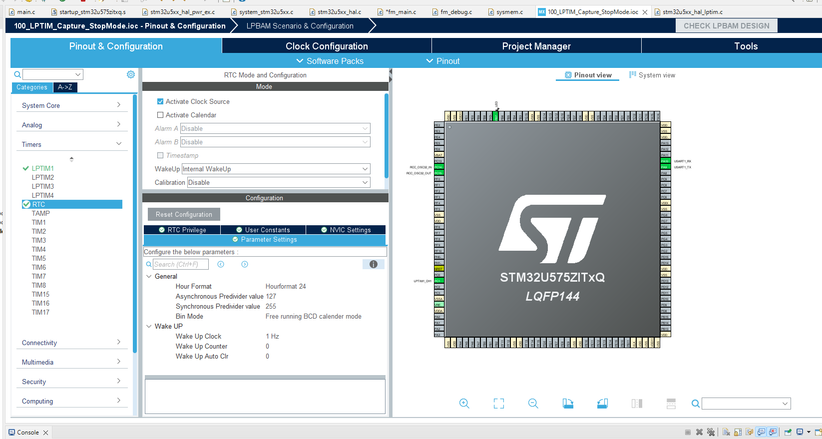Rotate the chip counter-clockwise icon
822x439 pixels.
(602, 403)
